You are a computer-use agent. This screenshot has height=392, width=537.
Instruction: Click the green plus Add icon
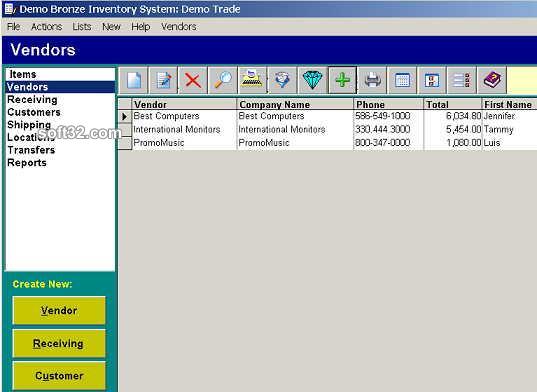342,80
